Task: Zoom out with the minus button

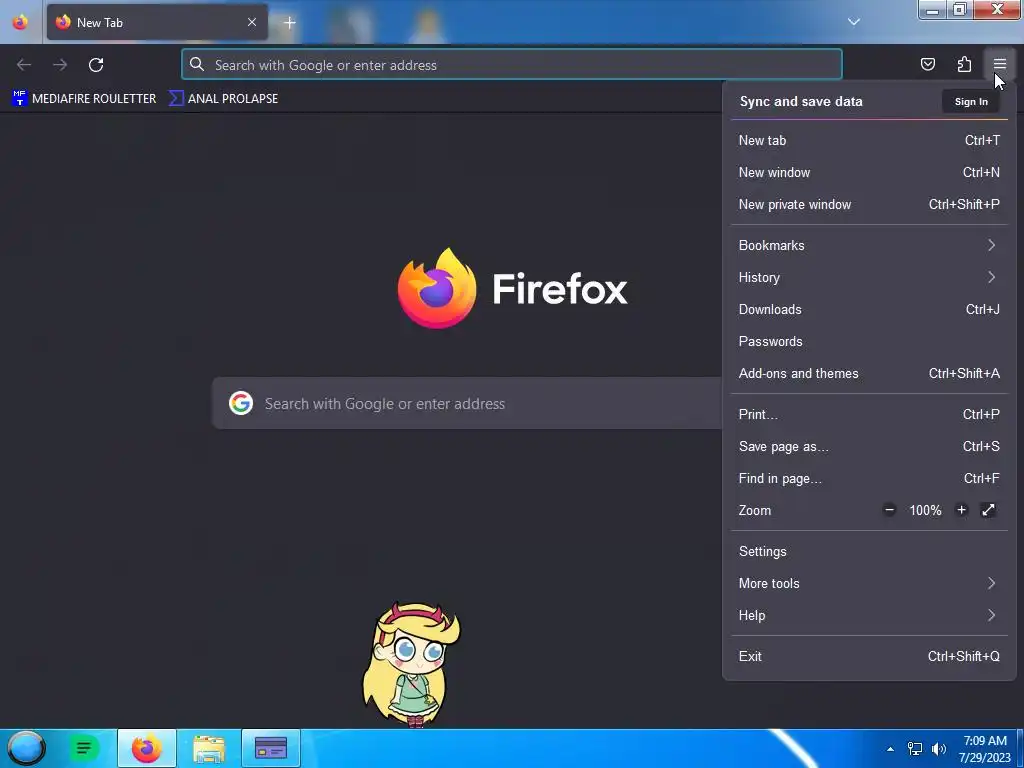Action: click(889, 510)
